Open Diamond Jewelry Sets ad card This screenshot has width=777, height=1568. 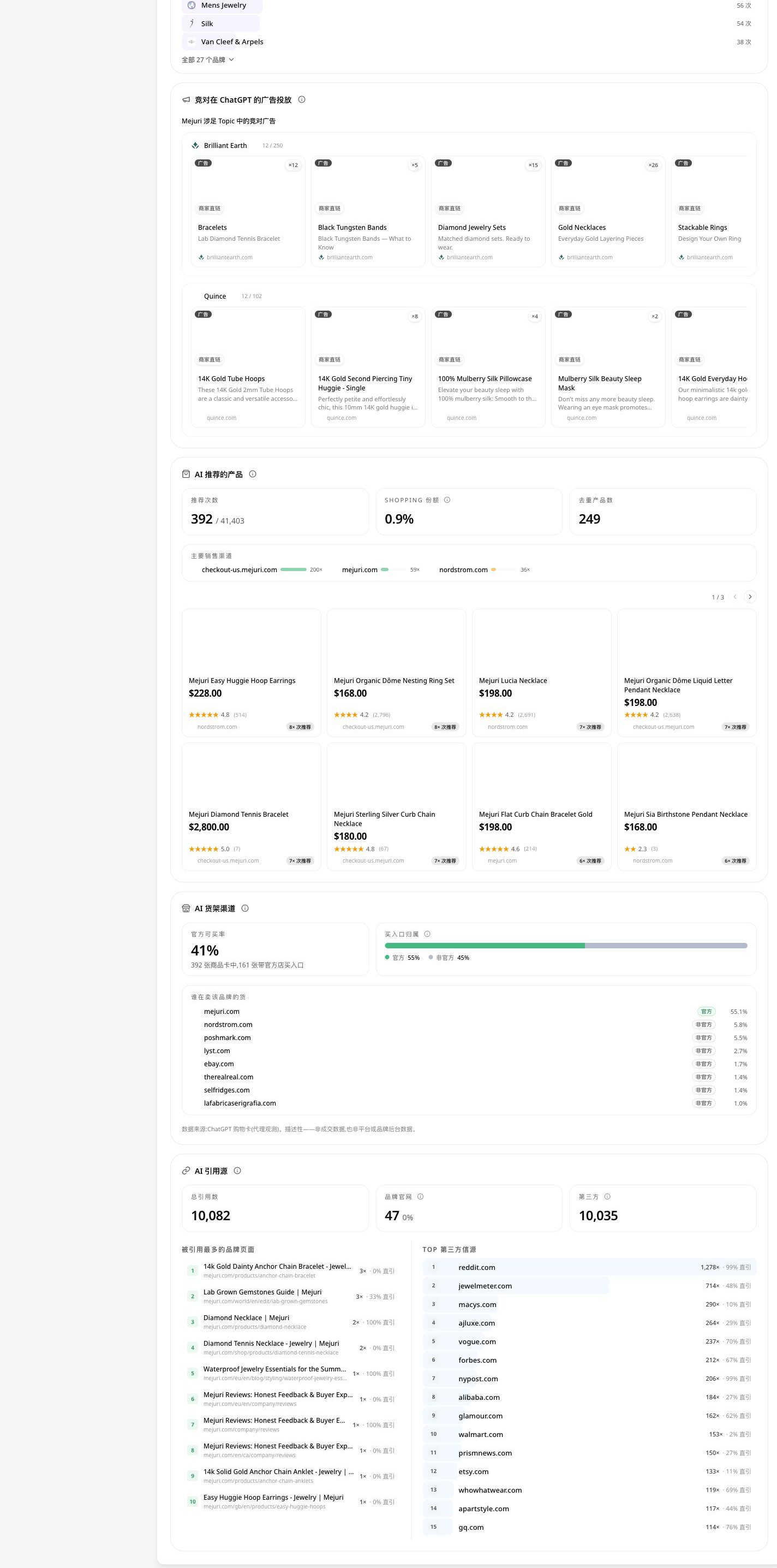pos(488,211)
